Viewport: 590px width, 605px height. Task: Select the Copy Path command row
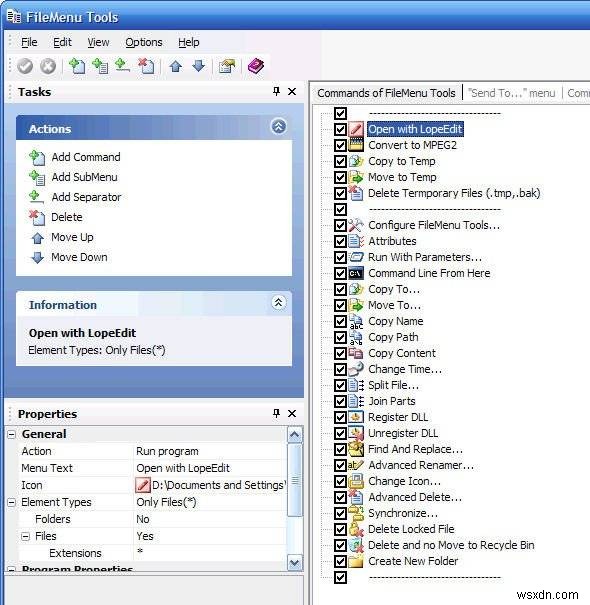point(393,337)
